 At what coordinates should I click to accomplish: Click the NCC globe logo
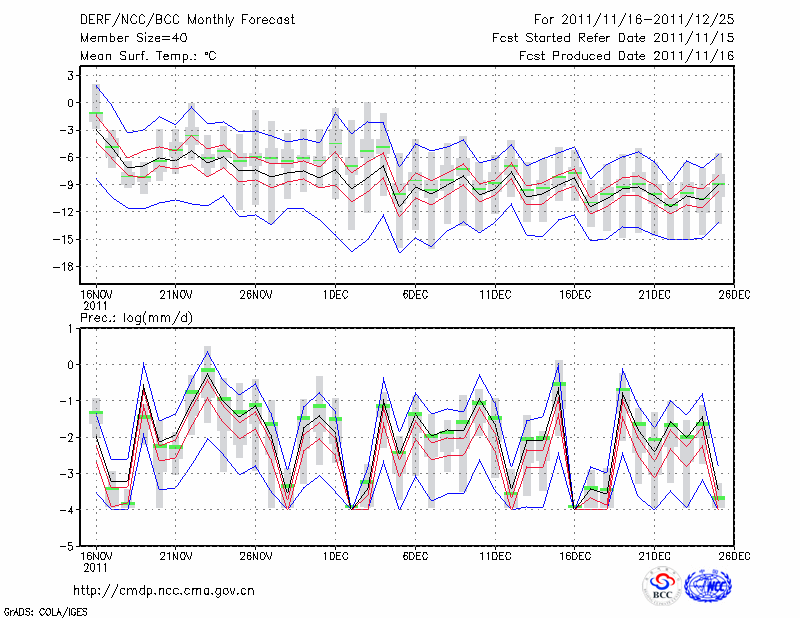click(712, 586)
